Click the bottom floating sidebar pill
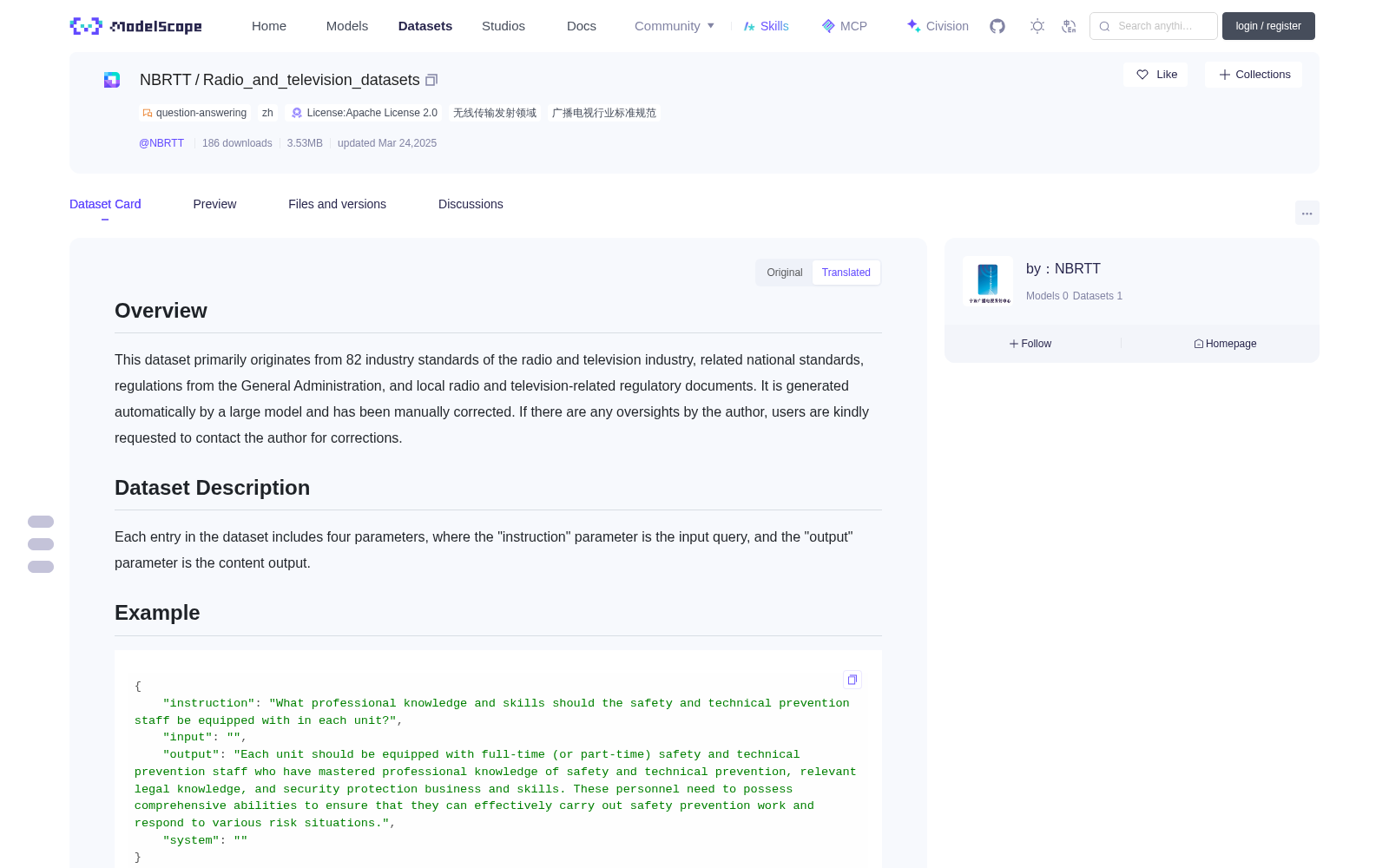The image size is (1389, 868). click(41, 567)
